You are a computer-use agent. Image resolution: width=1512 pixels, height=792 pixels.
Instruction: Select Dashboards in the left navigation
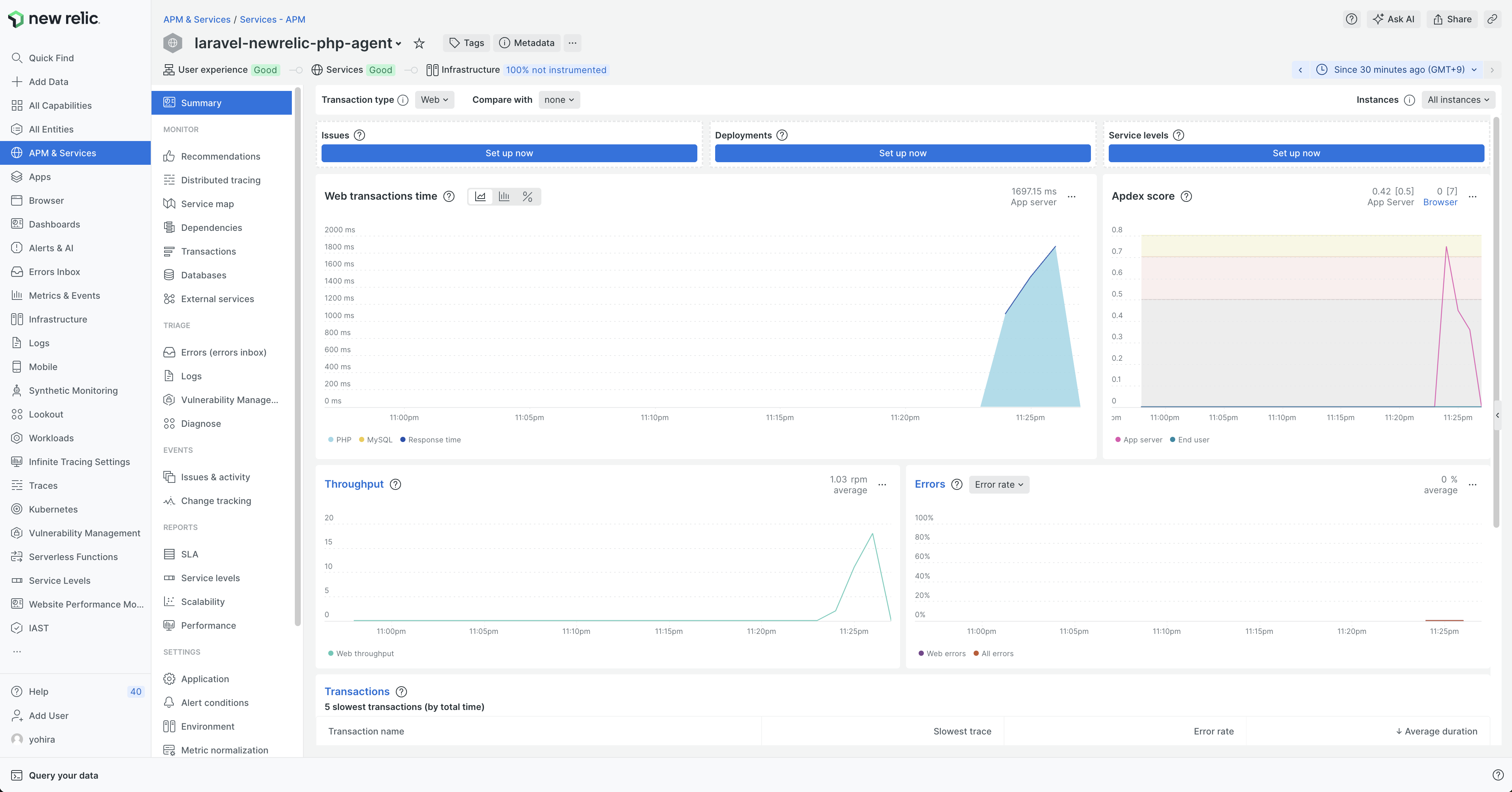click(75, 224)
